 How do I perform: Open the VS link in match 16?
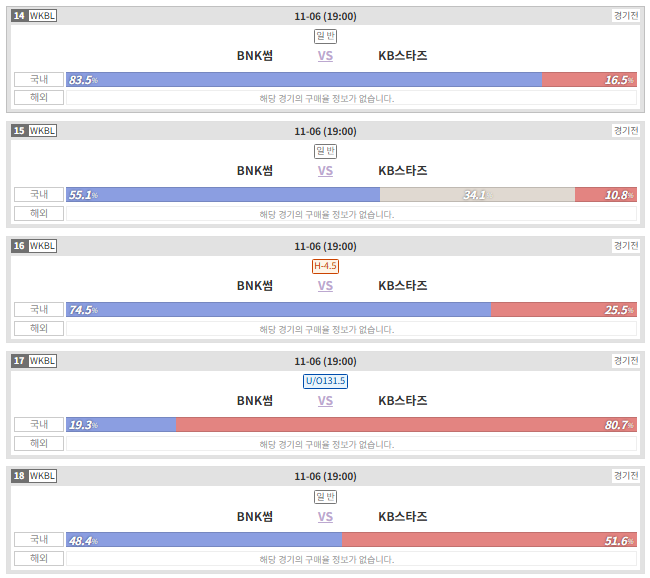(325, 286)
